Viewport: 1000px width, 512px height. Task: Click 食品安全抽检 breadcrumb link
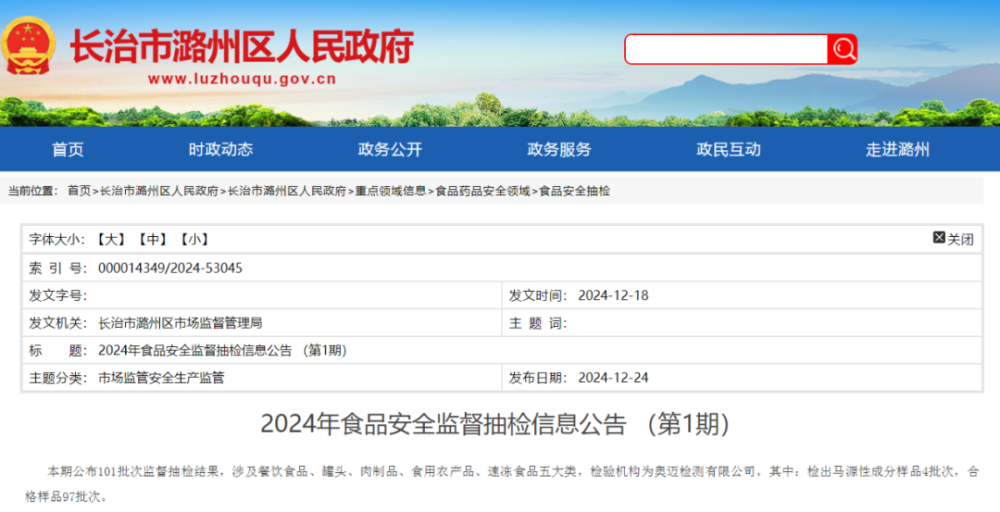(x=574, y=191)
